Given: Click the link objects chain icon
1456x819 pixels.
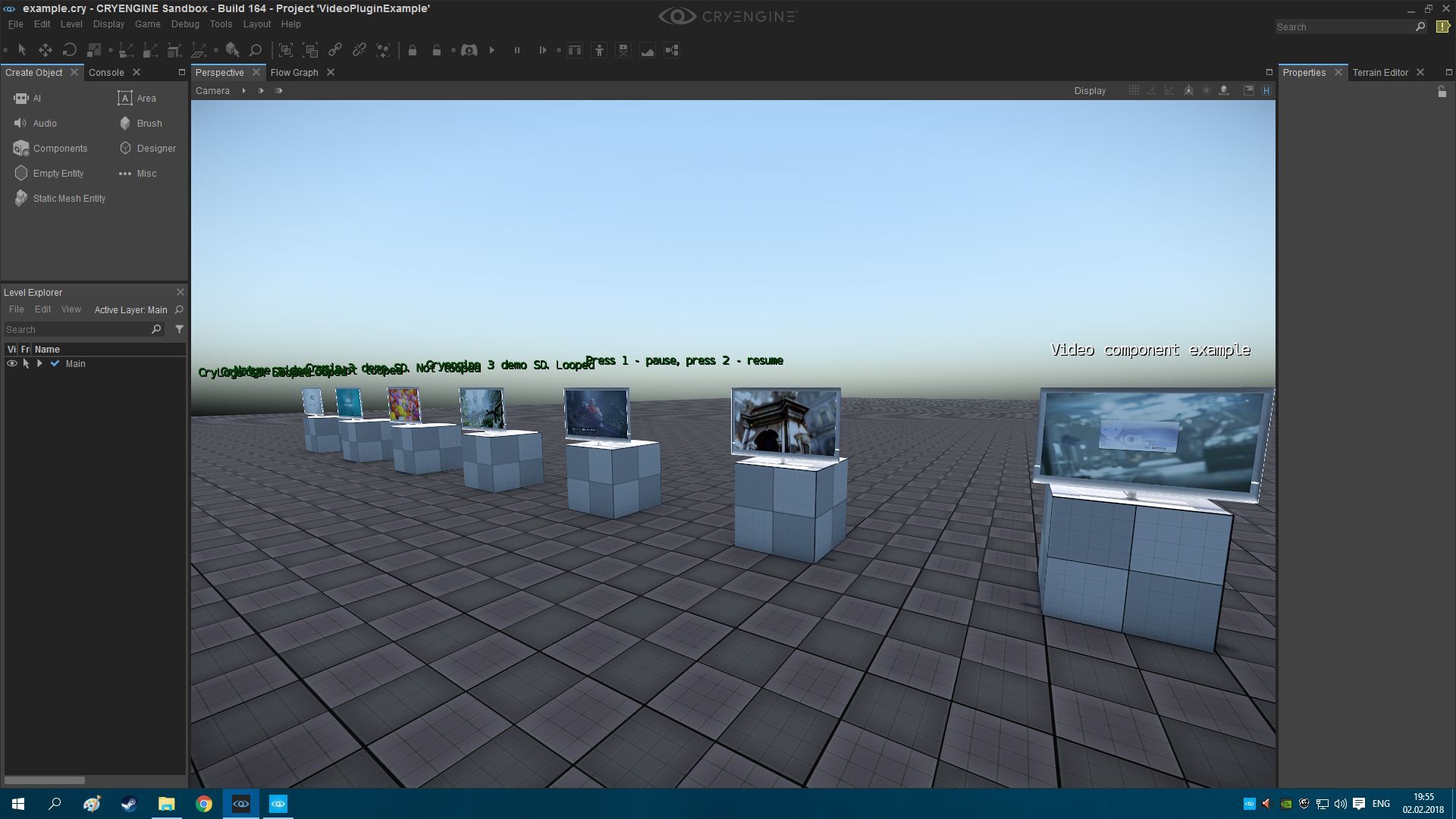Looking at the screenshot, I should point(334,50).
